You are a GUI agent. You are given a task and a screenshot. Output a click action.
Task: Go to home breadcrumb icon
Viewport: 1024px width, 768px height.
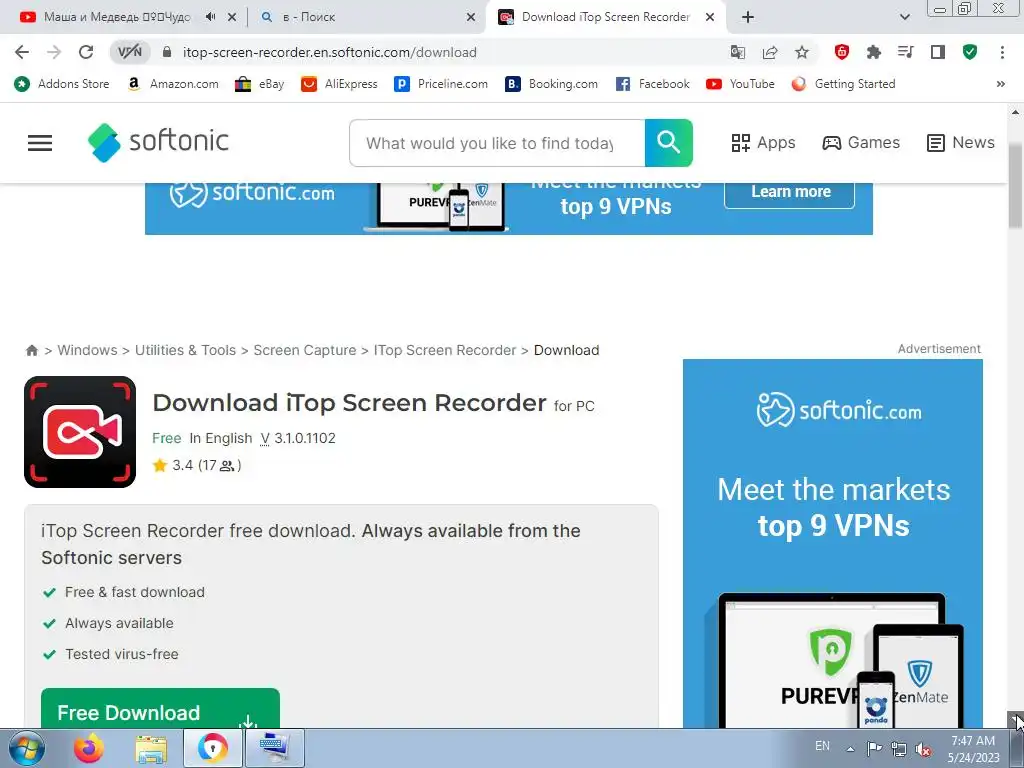click(31, 350)
